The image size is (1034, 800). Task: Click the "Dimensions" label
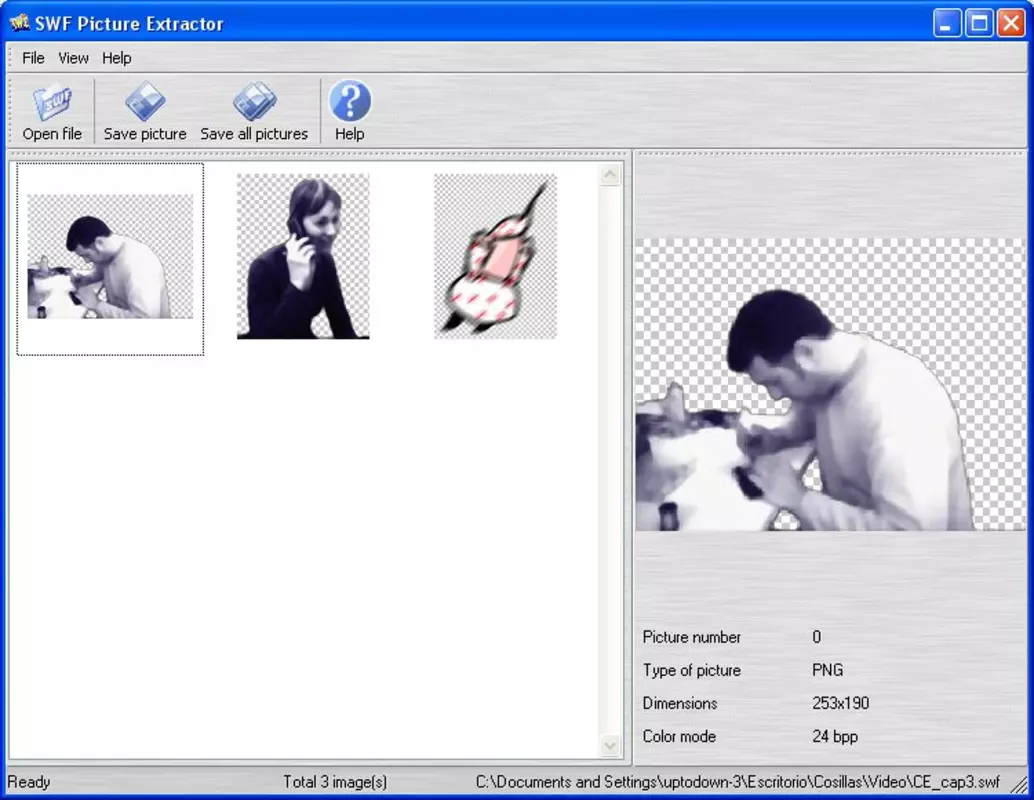pyautogui.click(x=679, y=703)
